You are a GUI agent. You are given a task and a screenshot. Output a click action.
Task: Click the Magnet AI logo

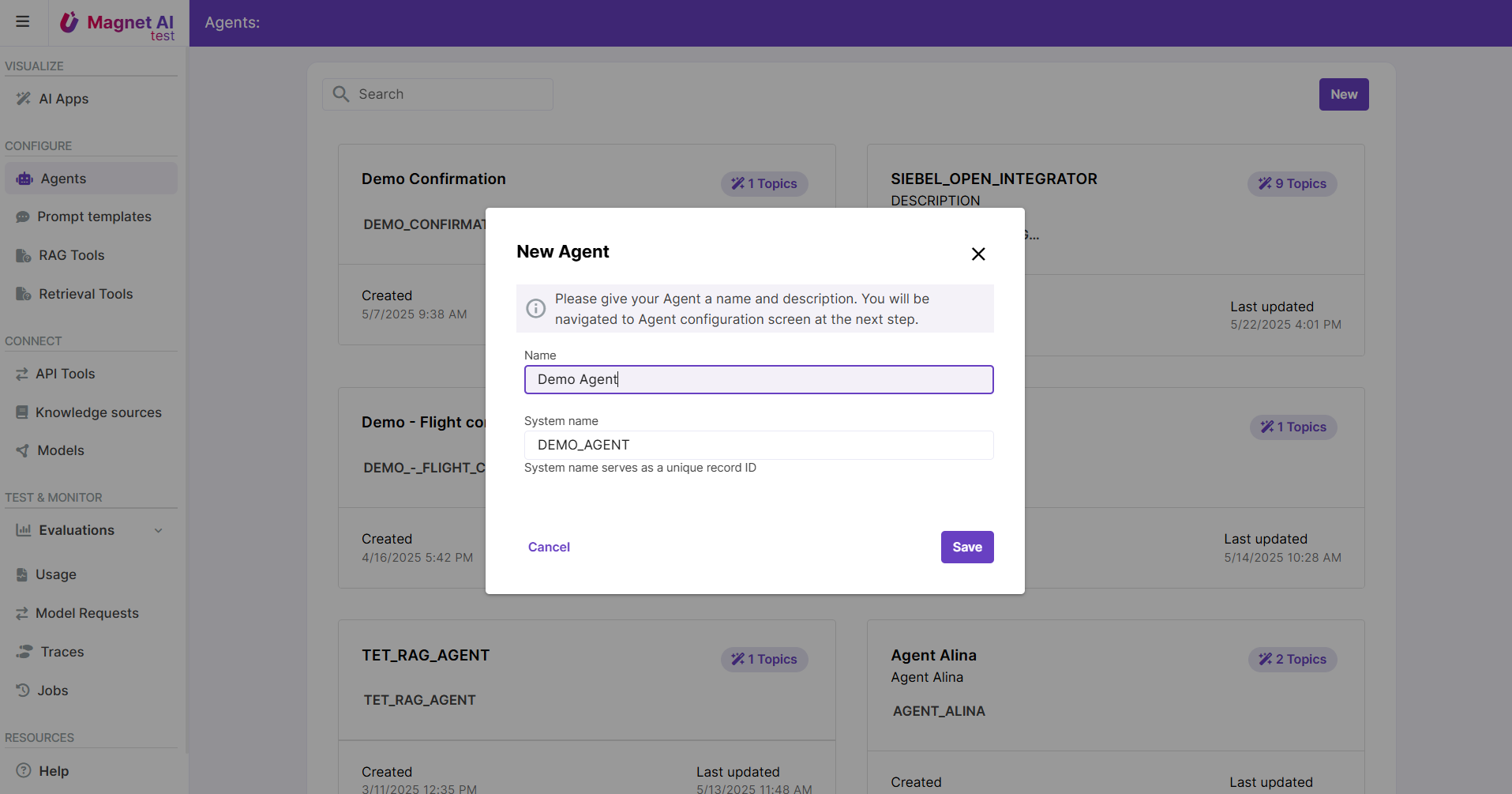(x=118, y=24)
